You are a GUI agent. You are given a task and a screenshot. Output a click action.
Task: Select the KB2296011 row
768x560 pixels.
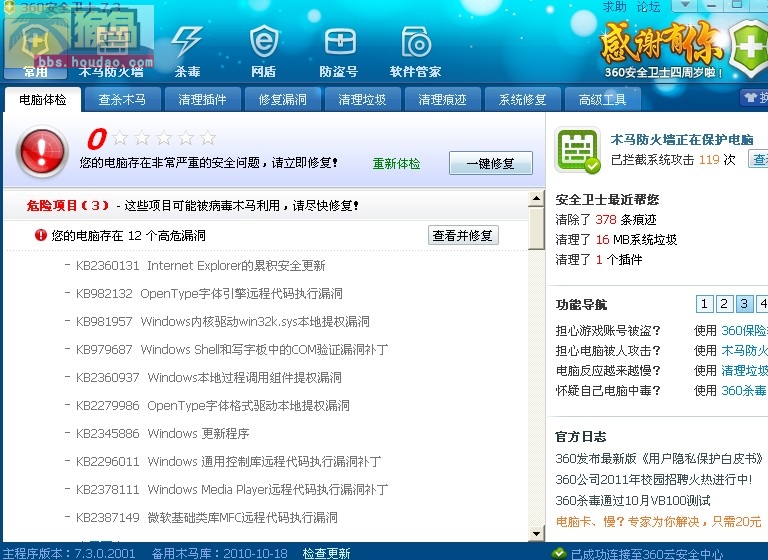tap(223, 461)
